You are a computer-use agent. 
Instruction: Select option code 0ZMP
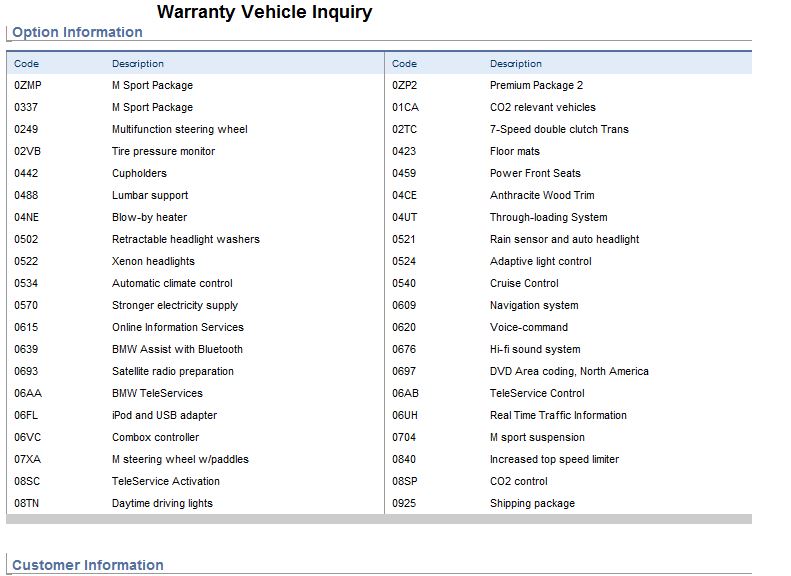[28, 86]
